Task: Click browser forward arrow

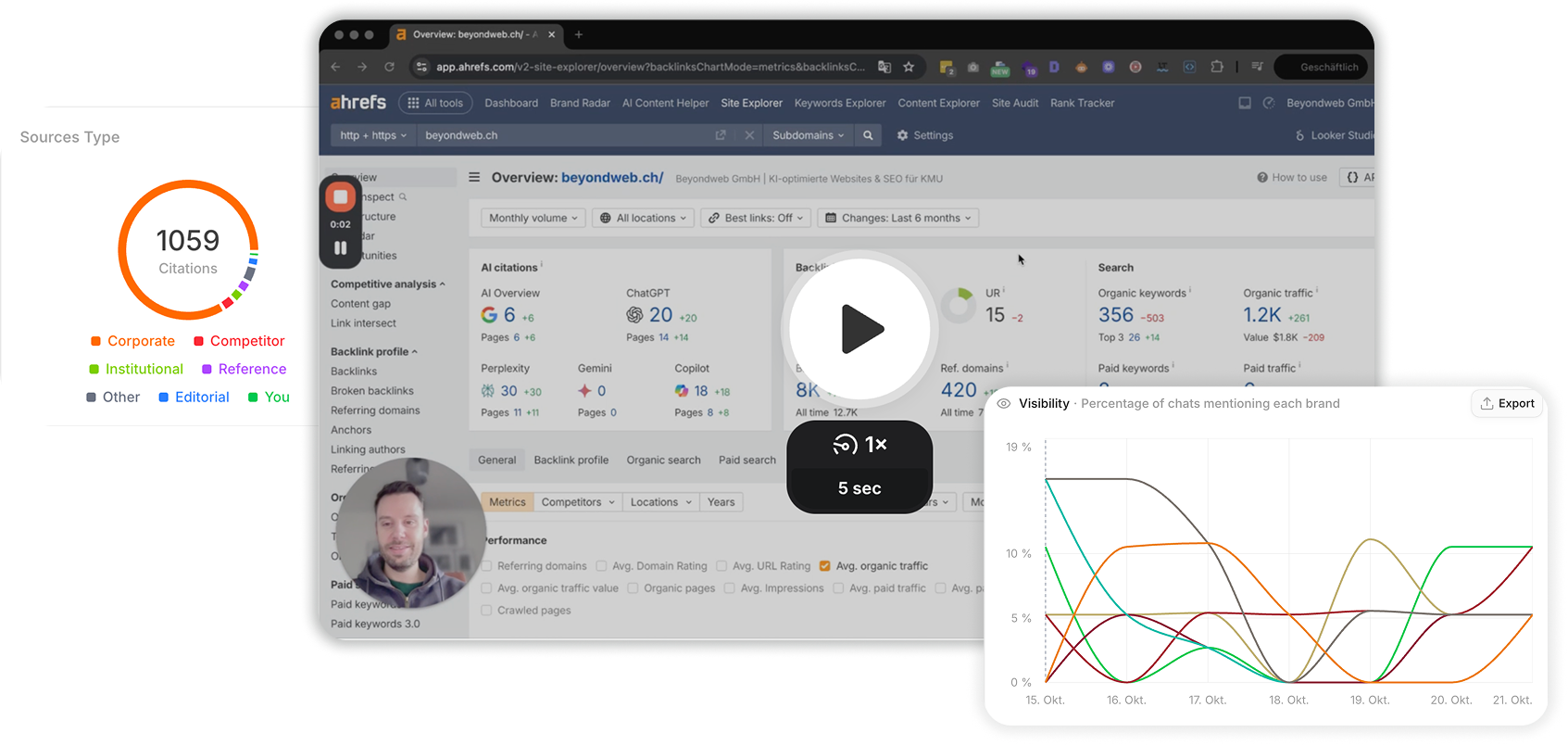Action: tap(362, 67)
